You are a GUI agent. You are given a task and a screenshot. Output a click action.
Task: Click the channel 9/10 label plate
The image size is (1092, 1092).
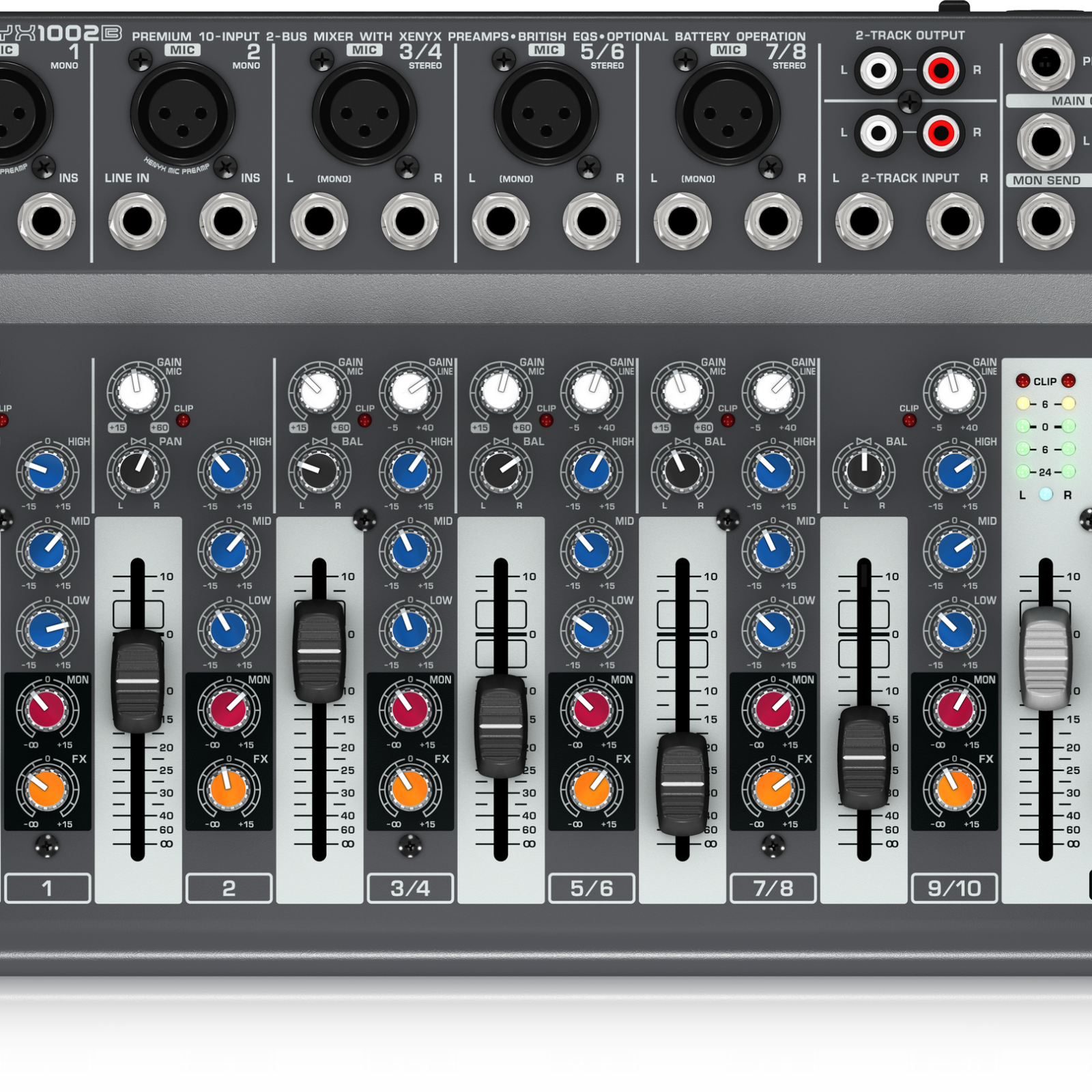(x=955, y=887)
